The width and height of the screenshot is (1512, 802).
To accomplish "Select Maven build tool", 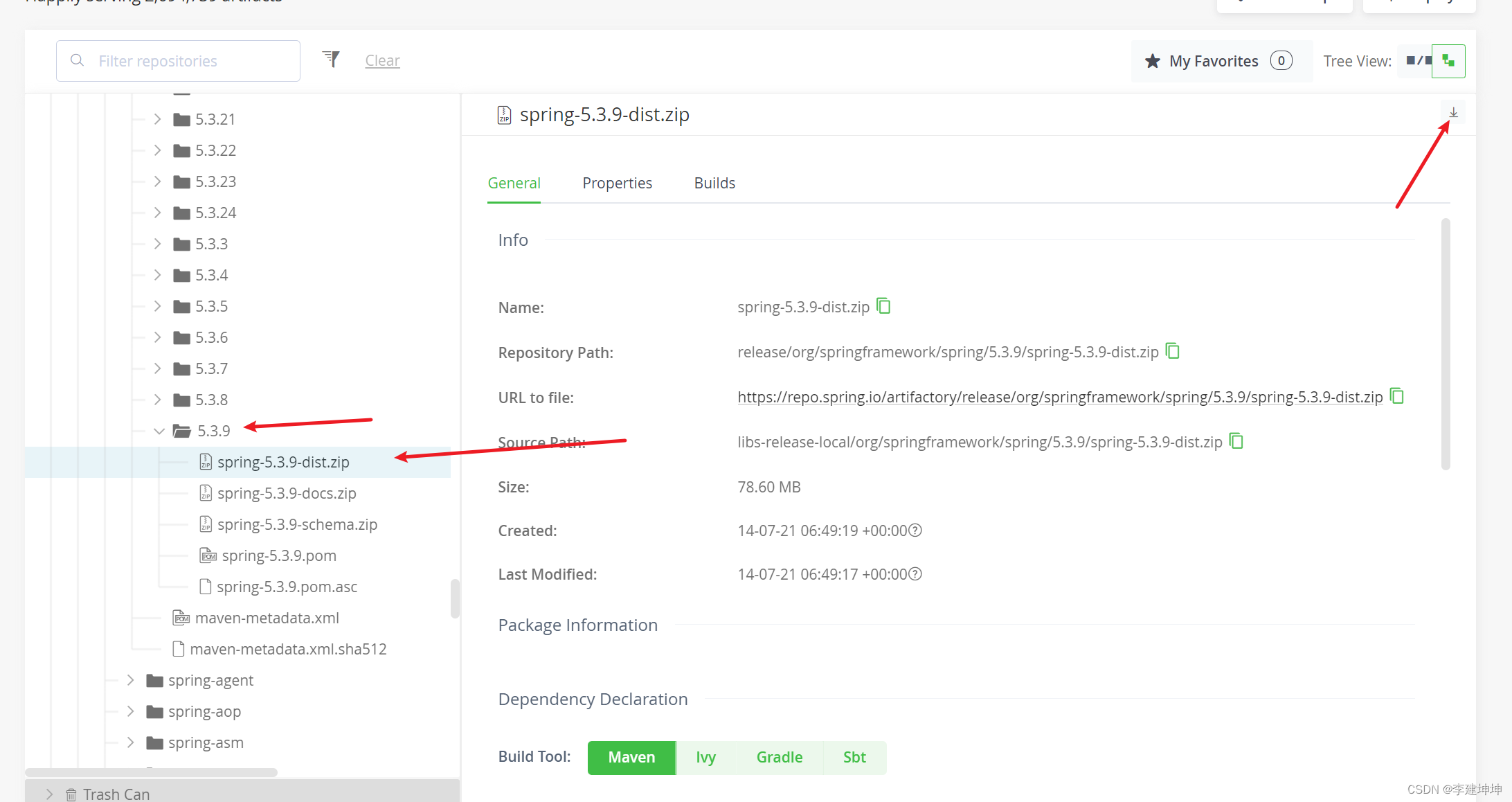I will click(631, 758).
